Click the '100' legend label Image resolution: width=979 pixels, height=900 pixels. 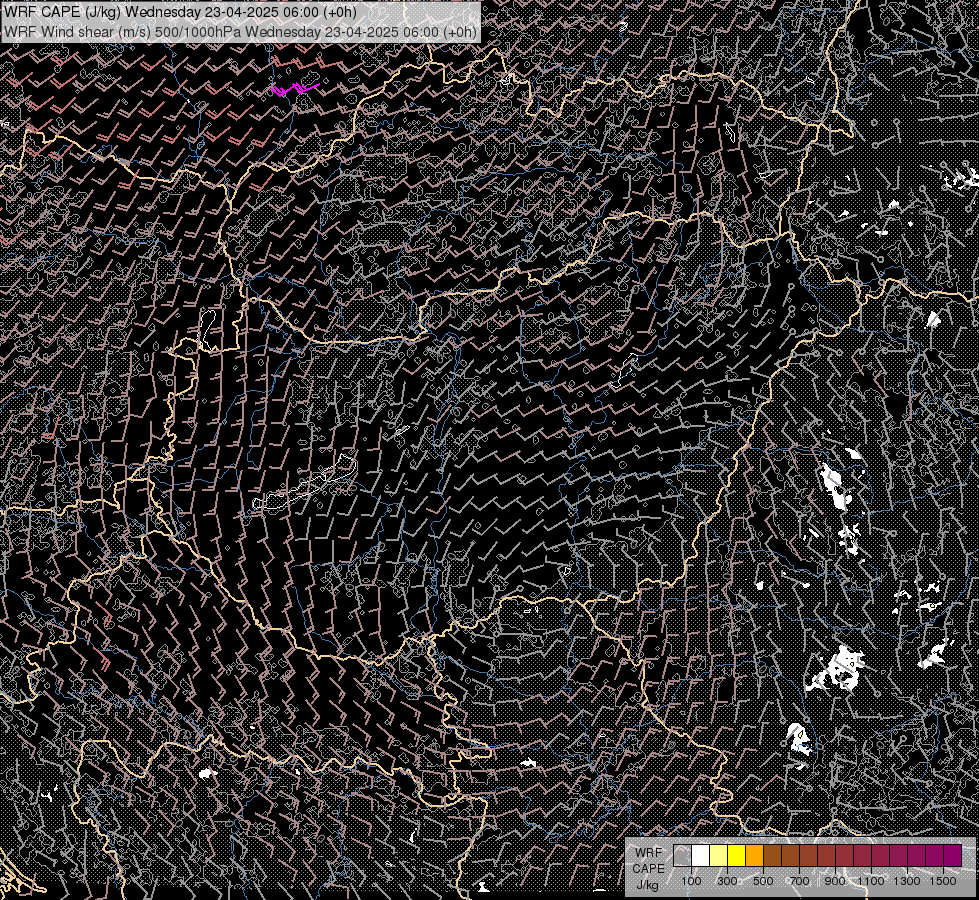[x=691, y=881]
